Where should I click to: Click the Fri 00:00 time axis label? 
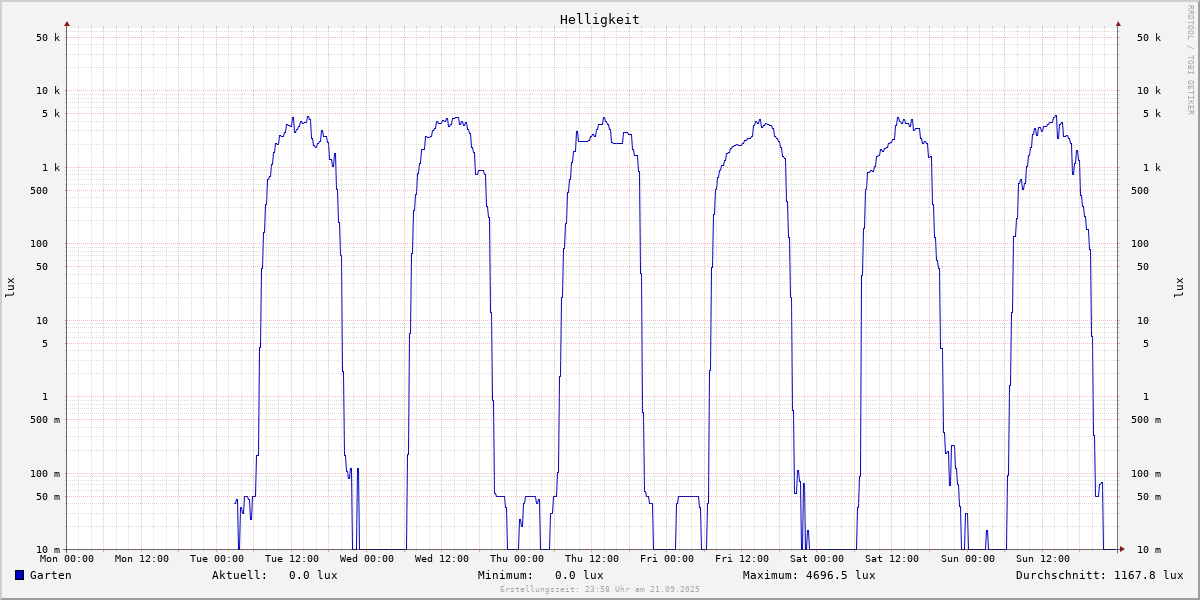pyautogui.click(x=667, y=559)
